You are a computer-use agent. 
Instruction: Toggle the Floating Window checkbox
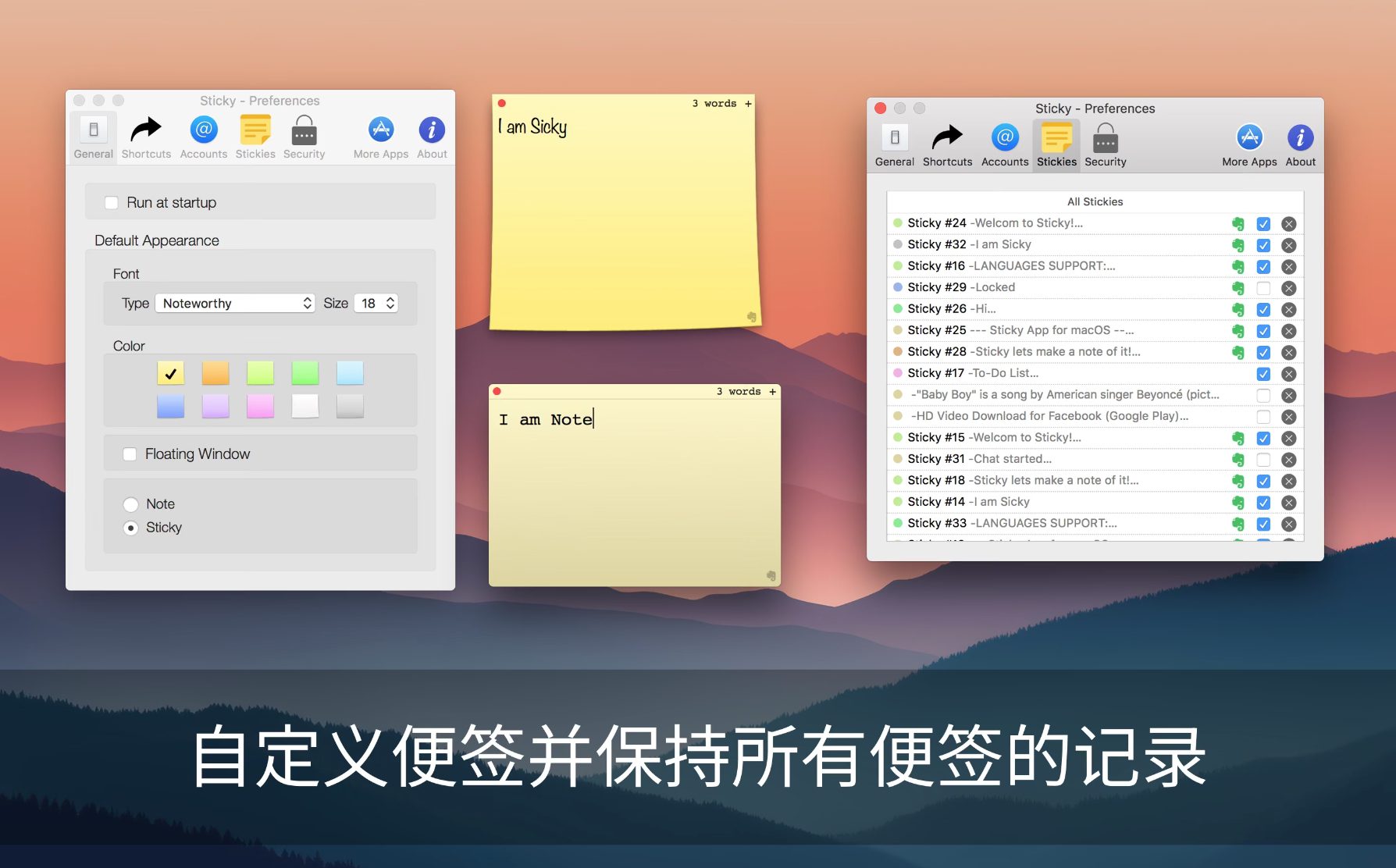click(130, 454)
